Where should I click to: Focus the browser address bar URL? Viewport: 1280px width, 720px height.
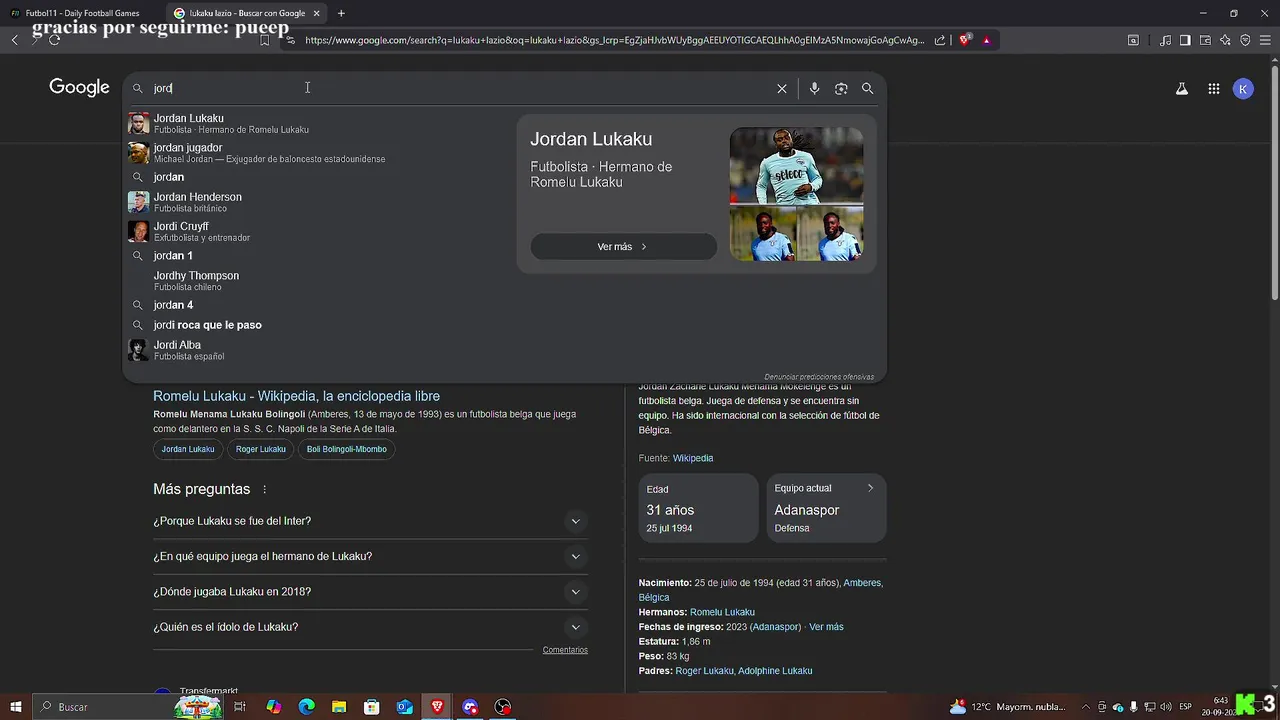615,40
